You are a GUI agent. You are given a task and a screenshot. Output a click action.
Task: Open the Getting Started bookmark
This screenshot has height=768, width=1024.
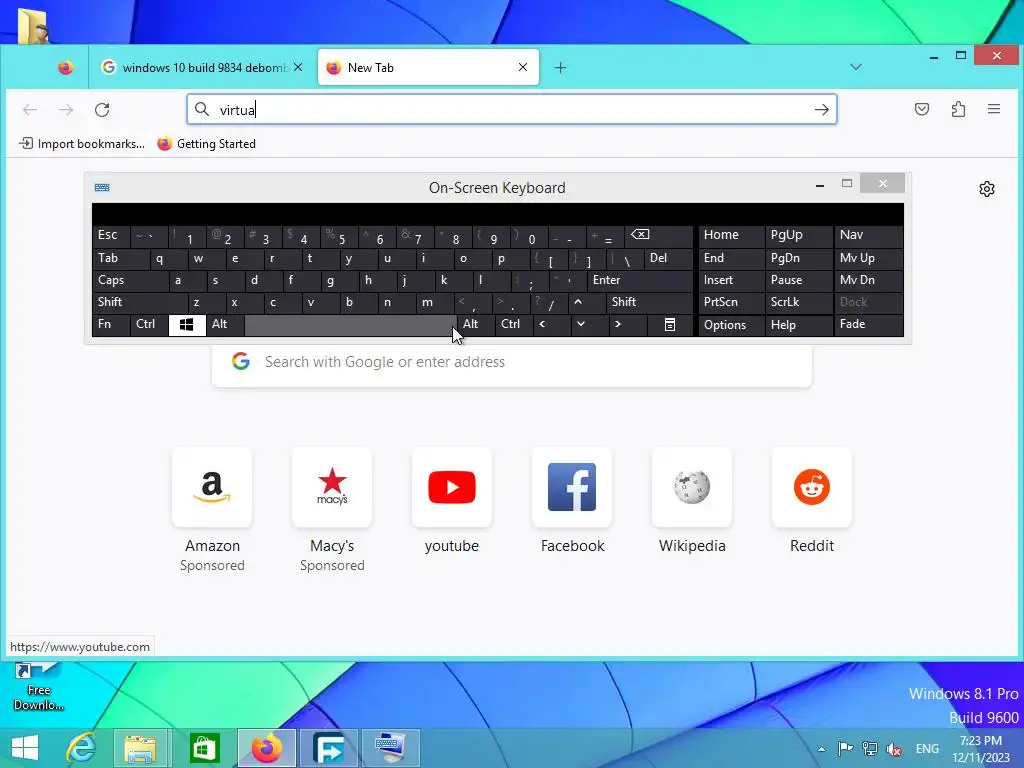click(x=206, y=144)
